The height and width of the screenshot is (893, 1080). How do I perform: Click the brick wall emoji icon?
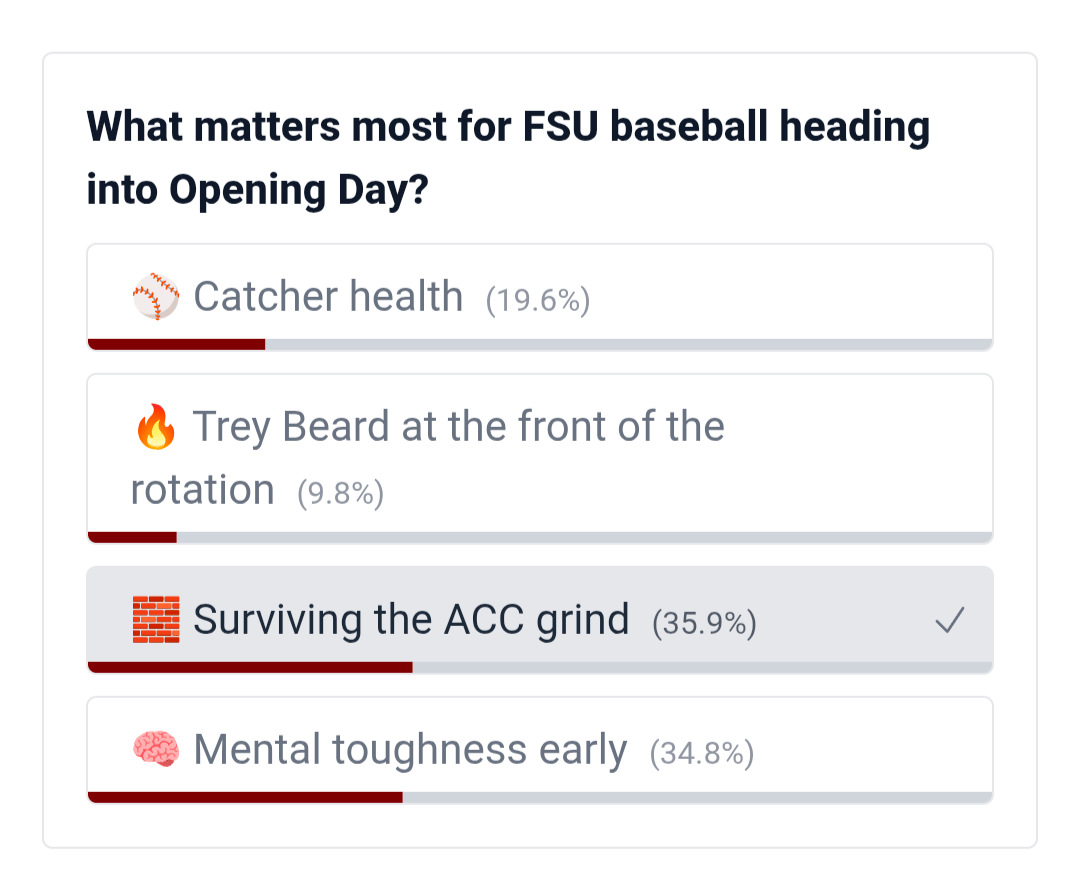tap(156, 620)
